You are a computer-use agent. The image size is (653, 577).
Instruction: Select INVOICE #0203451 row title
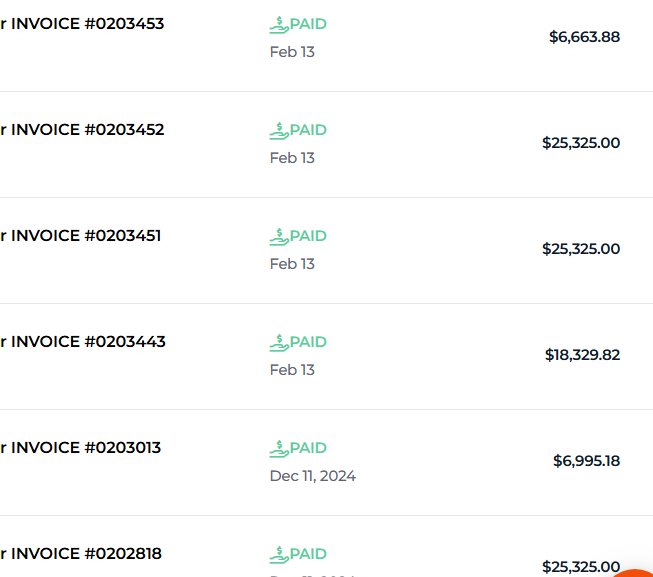point(82,236)
